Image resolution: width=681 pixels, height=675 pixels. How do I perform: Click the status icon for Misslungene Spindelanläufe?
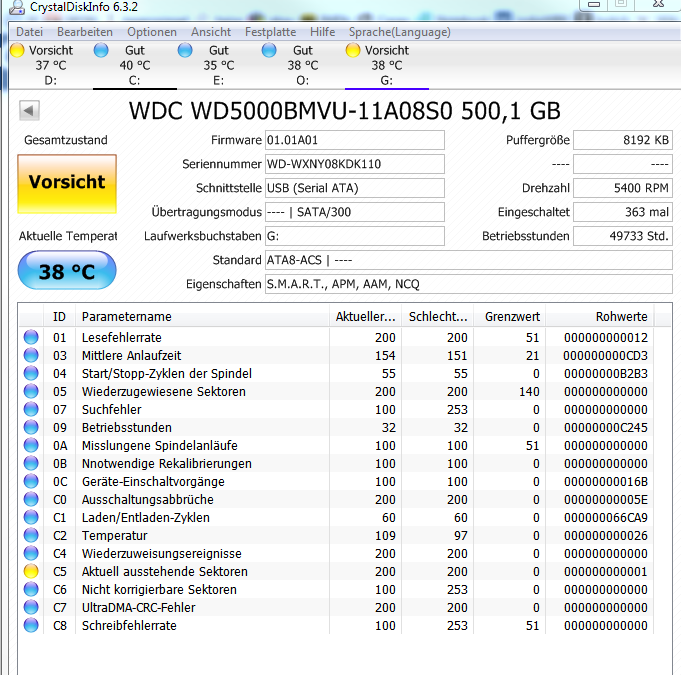(31, 445)
